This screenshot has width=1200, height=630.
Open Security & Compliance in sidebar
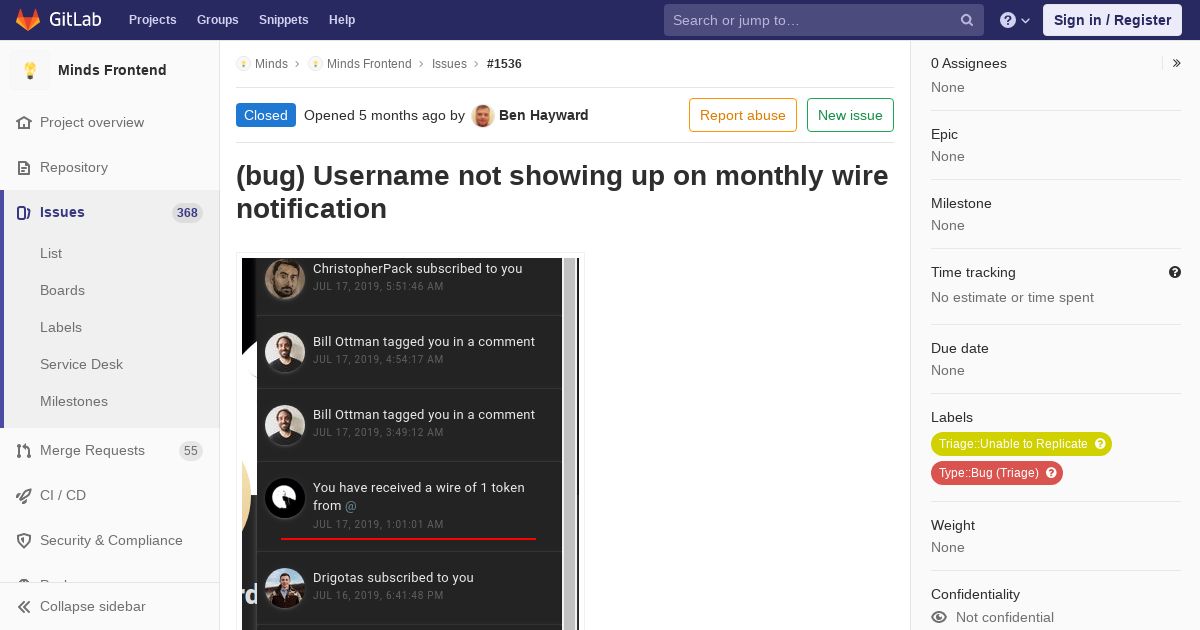click(110, 540)
